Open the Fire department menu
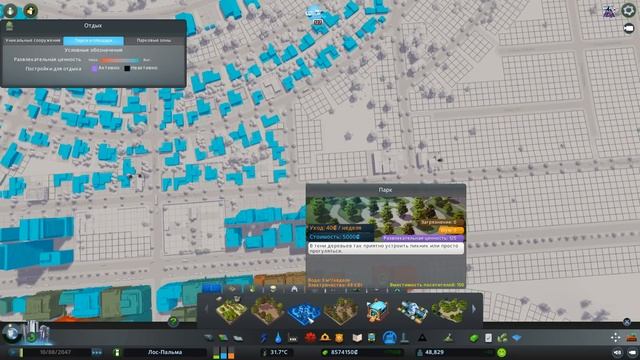Screen dimensions: 640x360 [325, 338]
